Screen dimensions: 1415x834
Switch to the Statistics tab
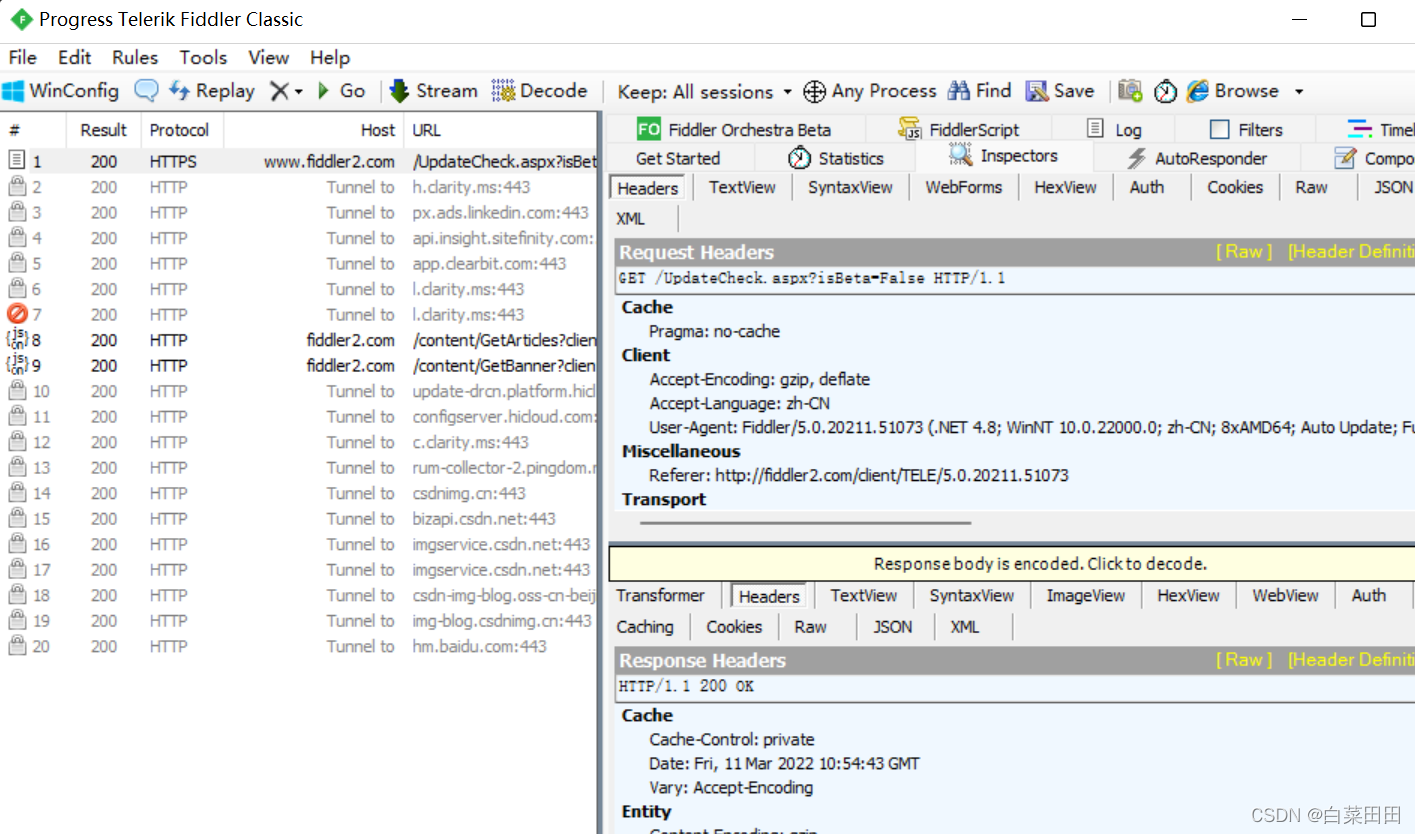tap(837, 158)
